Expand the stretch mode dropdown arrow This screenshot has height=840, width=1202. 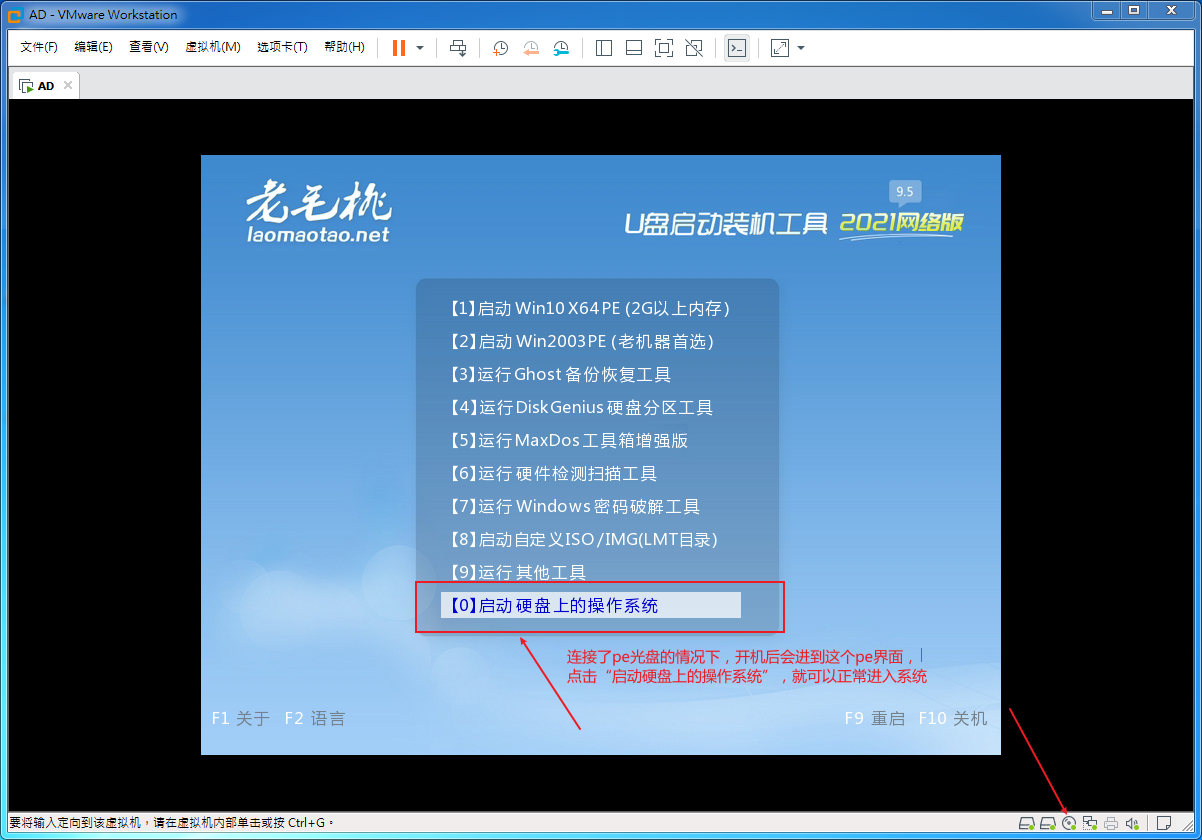(x=801, y=47)
